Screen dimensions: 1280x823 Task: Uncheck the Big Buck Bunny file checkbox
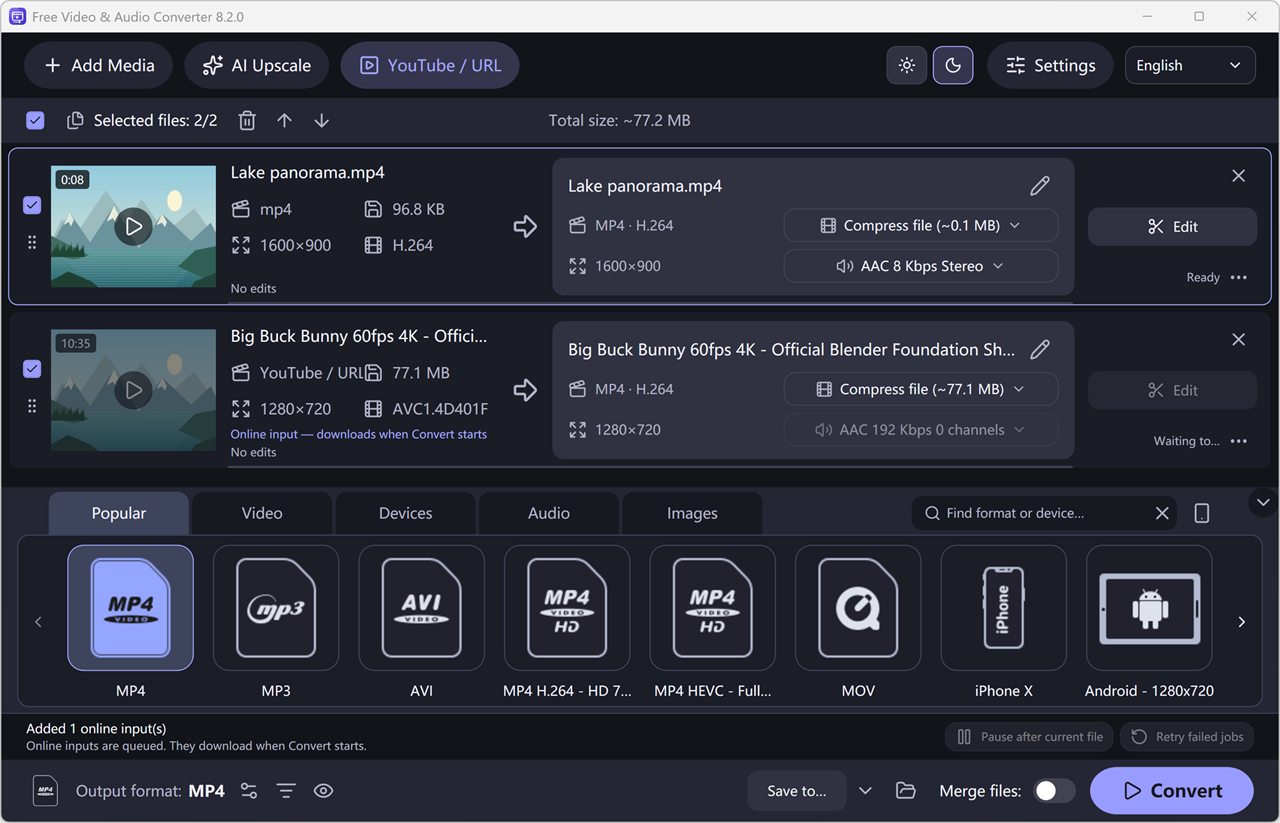coord(32,369)
